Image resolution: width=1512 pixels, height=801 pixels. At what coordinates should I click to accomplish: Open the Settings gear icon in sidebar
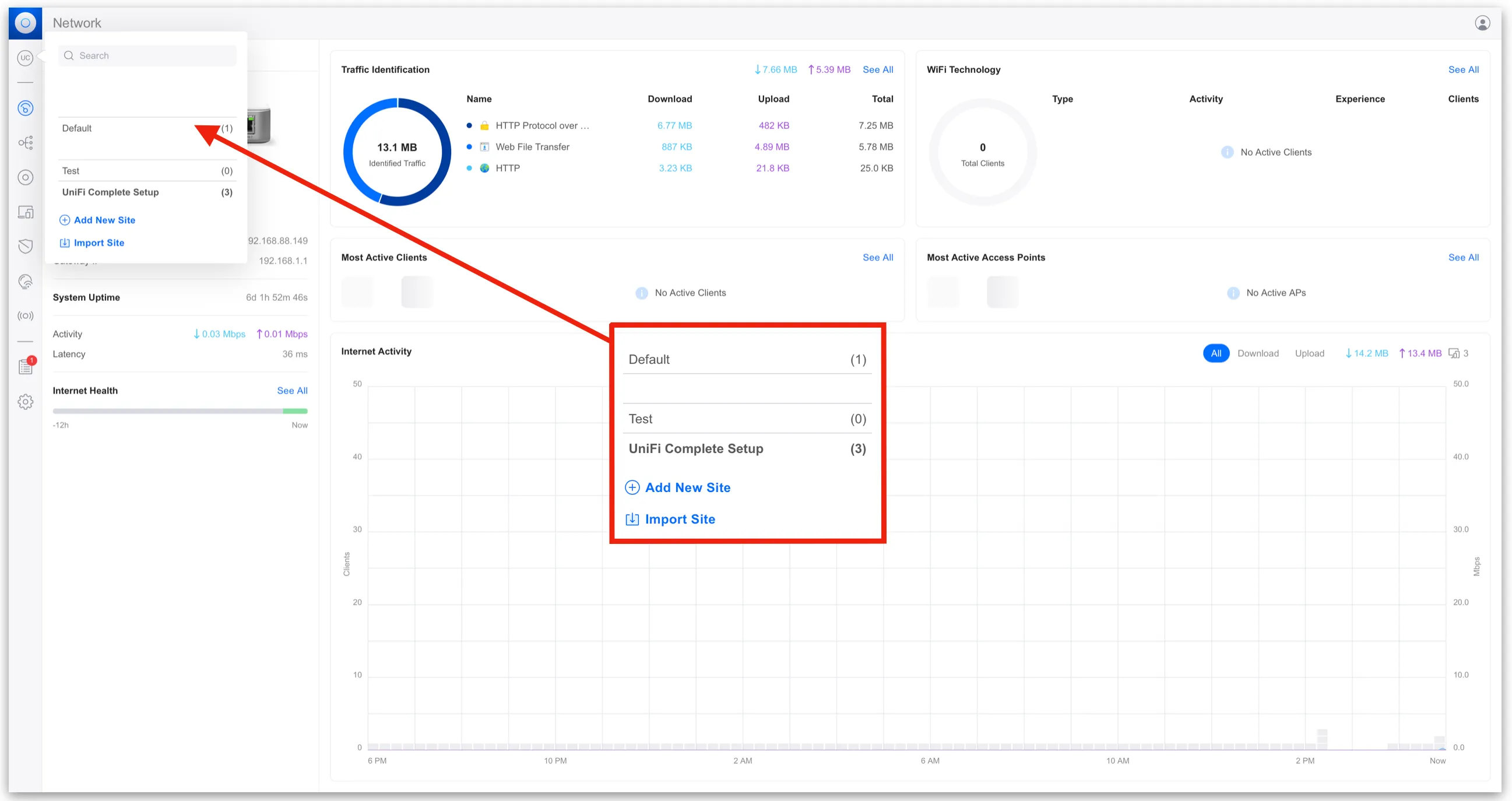pyautogui.click(x=24, y=402)
